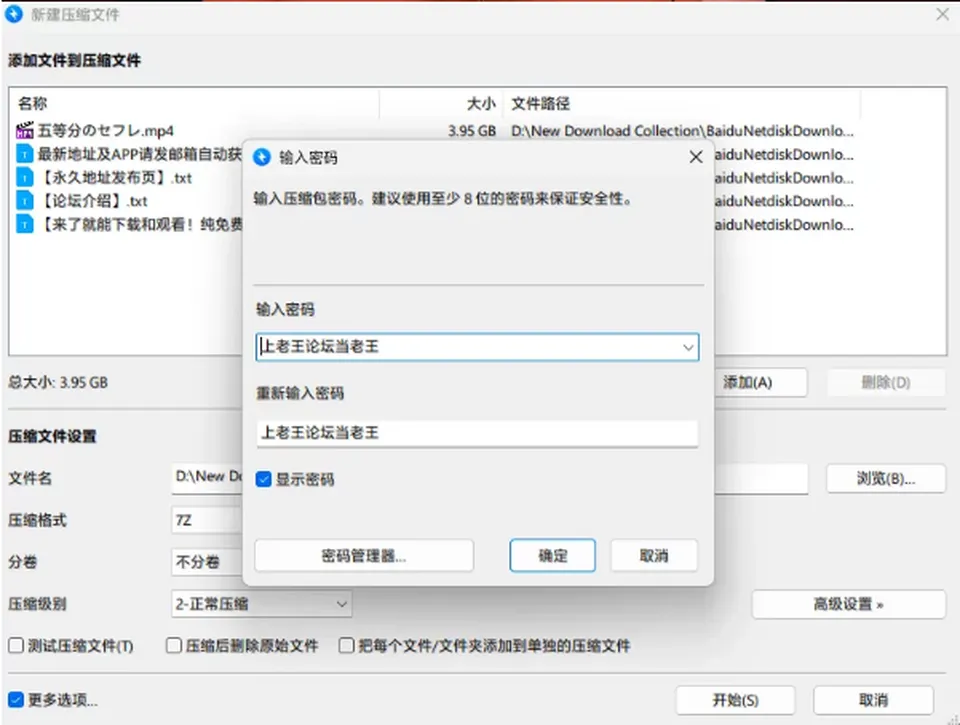Viewport: 960px width, 725px height.
Task: Click the 删除(D) button
Action: point(886,383)
